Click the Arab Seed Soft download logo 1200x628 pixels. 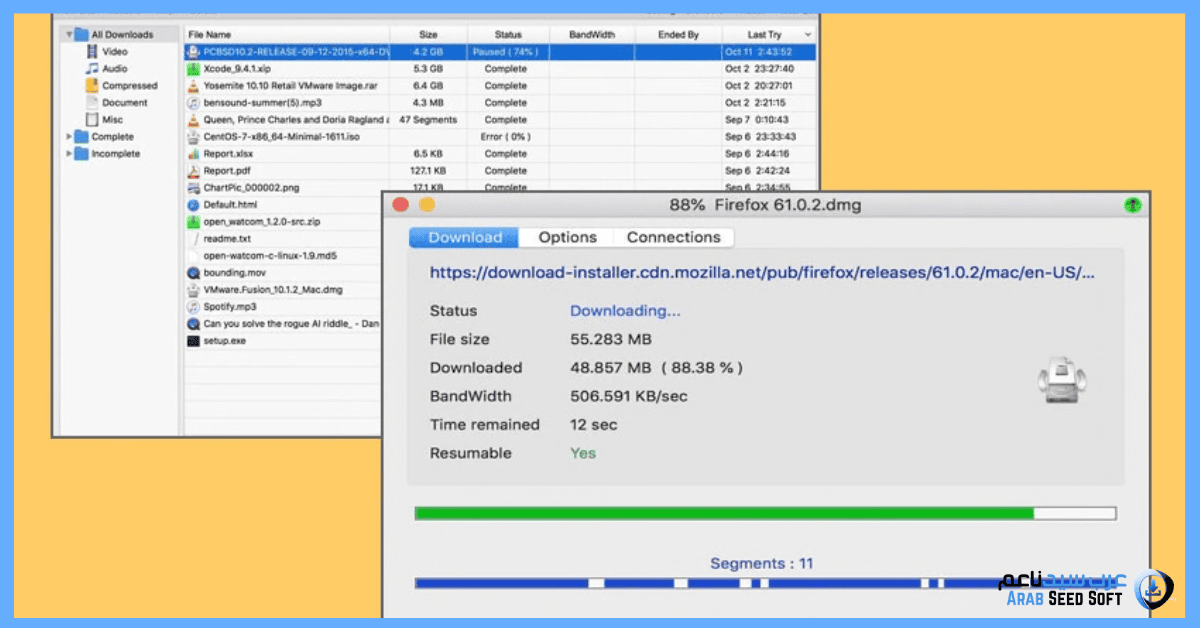1158,586
